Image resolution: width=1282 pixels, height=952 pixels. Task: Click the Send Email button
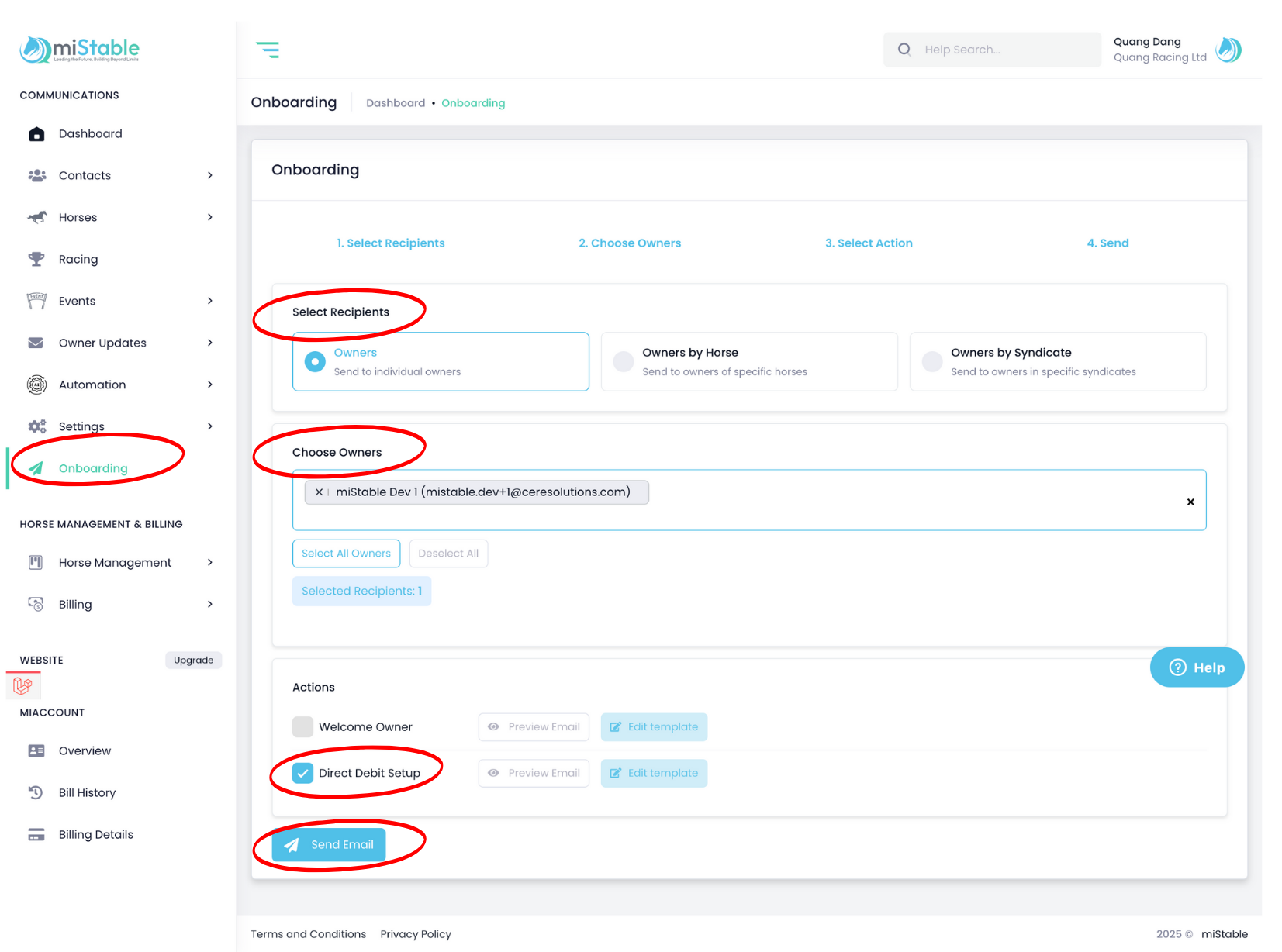click(329, 844)
